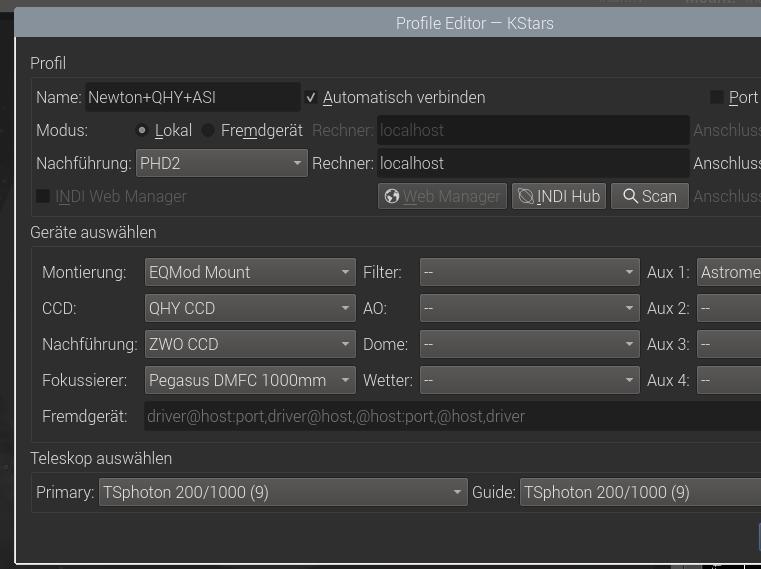Click the Scan button
This screenshot has height=569, width=761.
650,196
